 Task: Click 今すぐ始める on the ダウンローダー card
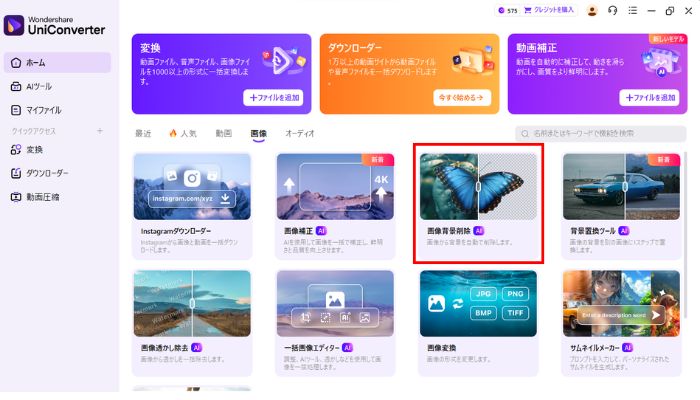pyautogui.click(x=462, y=98)
